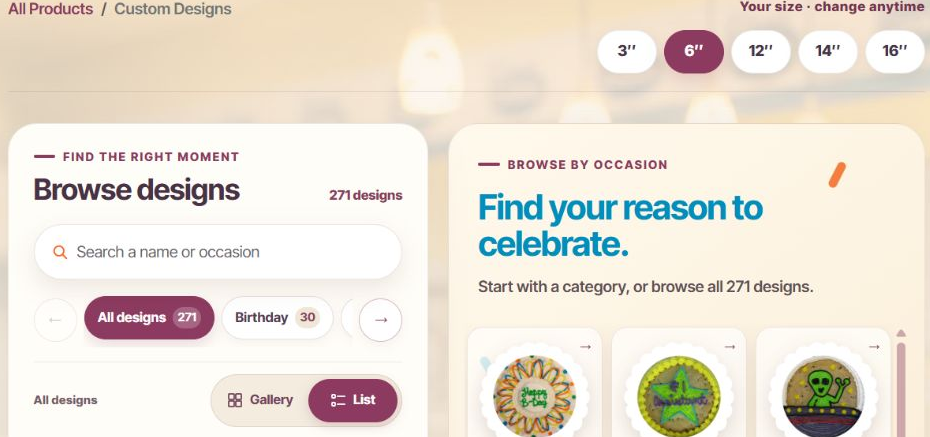Select the All designs category chip
The height and width of the screenshot is (437, 930).
[149, 318]
